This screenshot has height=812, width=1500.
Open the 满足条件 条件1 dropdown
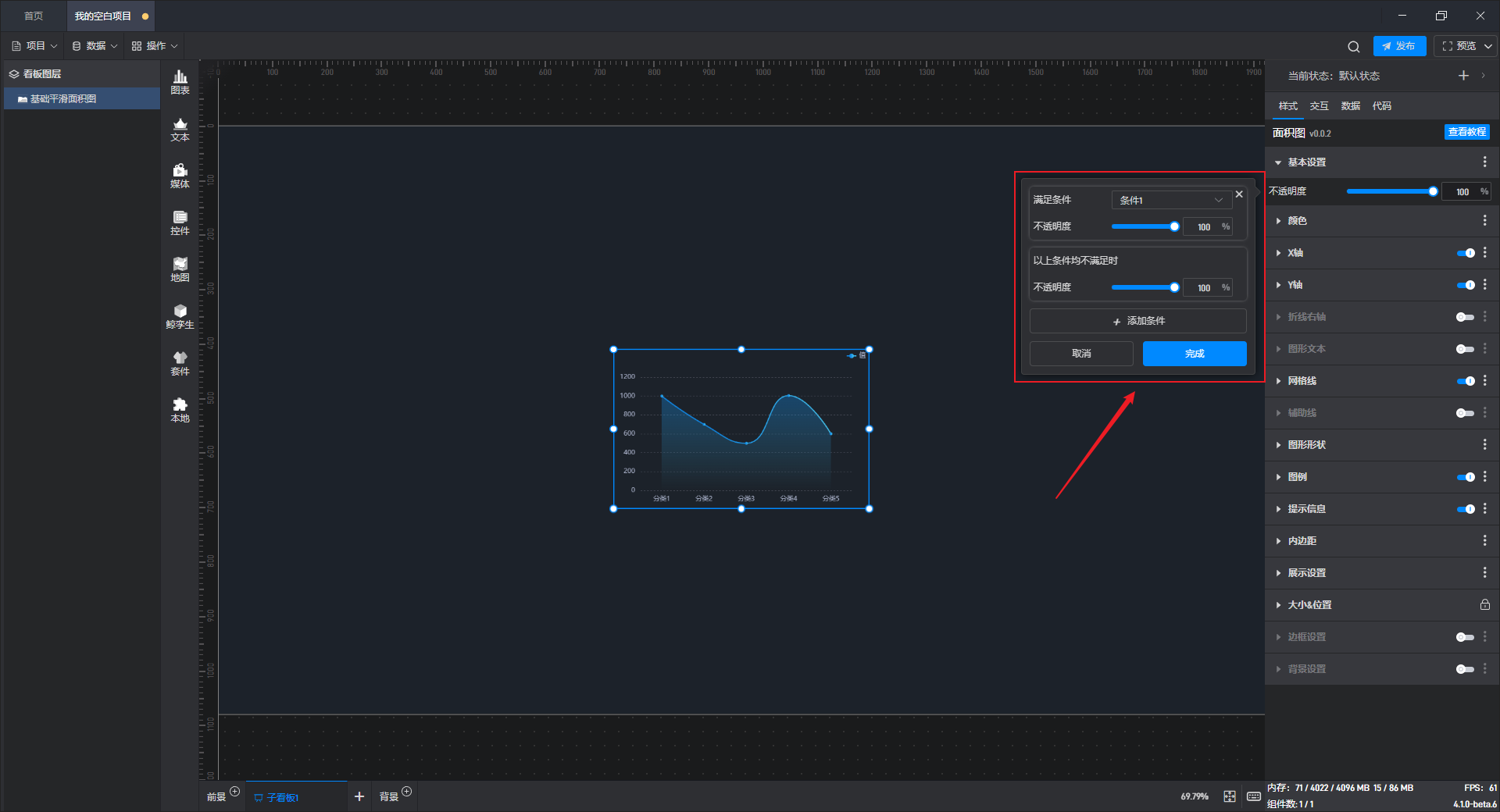click(x=1171, y=200)
